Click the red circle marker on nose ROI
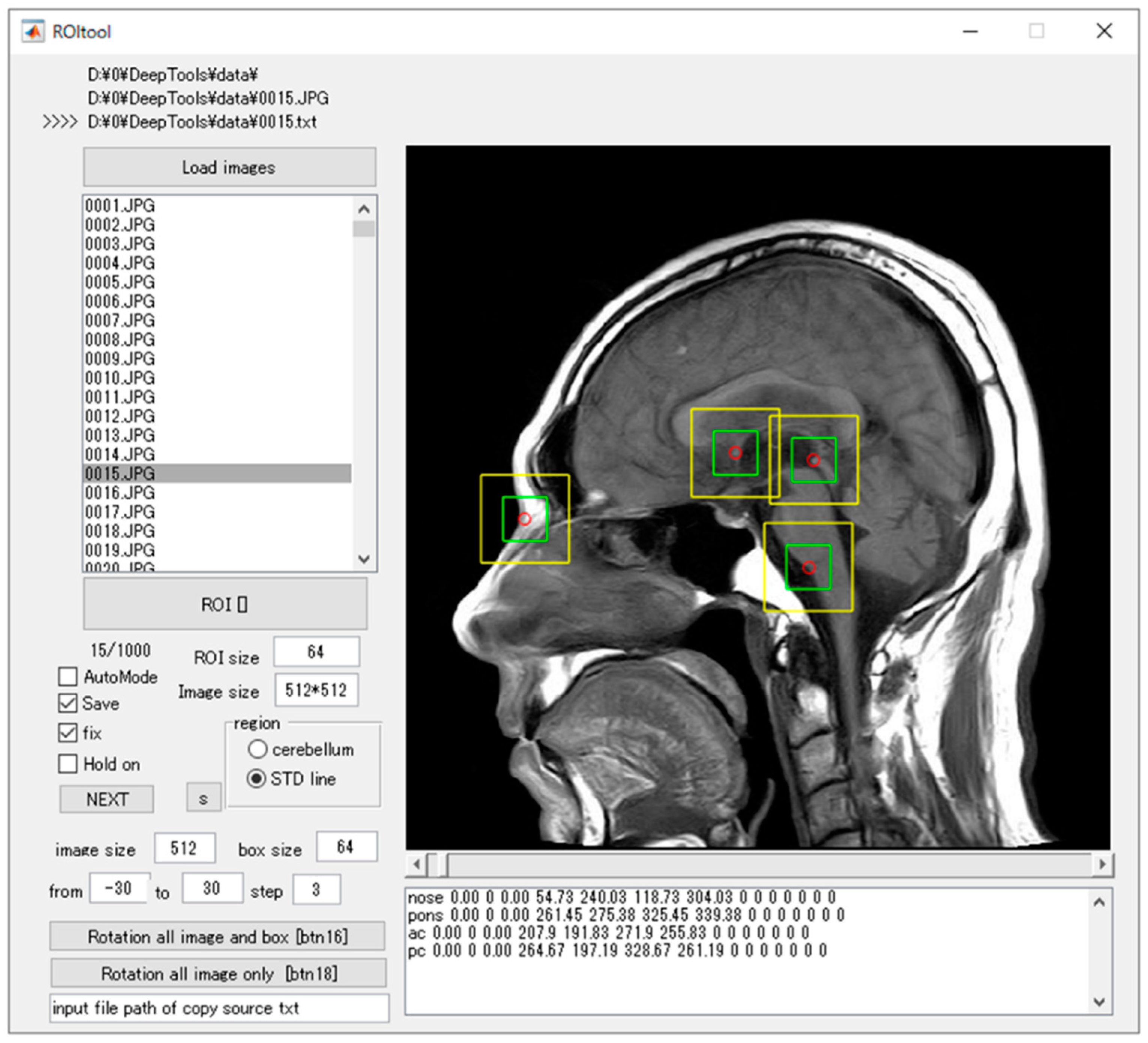The image size is (1148, 1043). (524, 519)
